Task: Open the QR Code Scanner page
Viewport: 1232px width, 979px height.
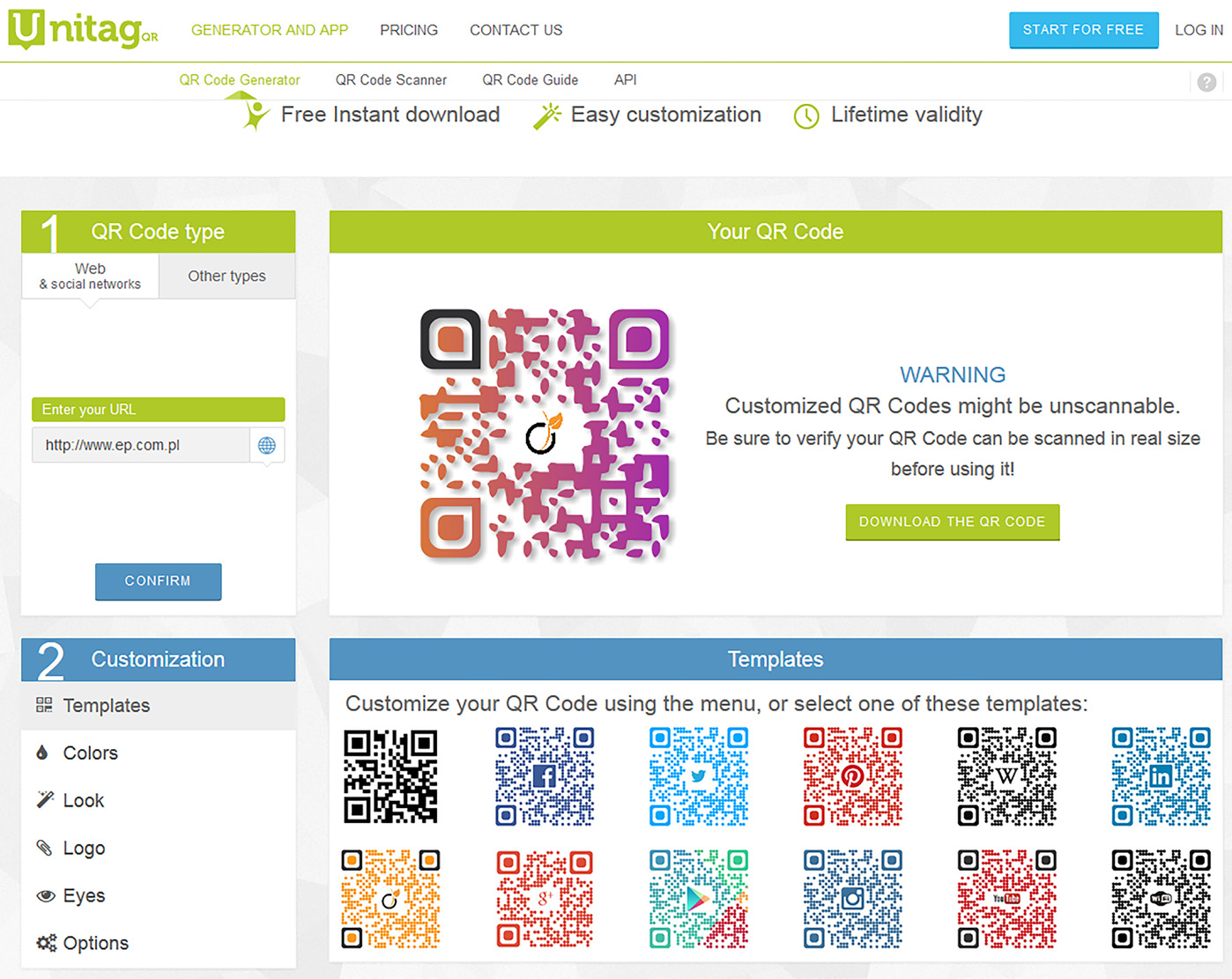Action: 391,80
